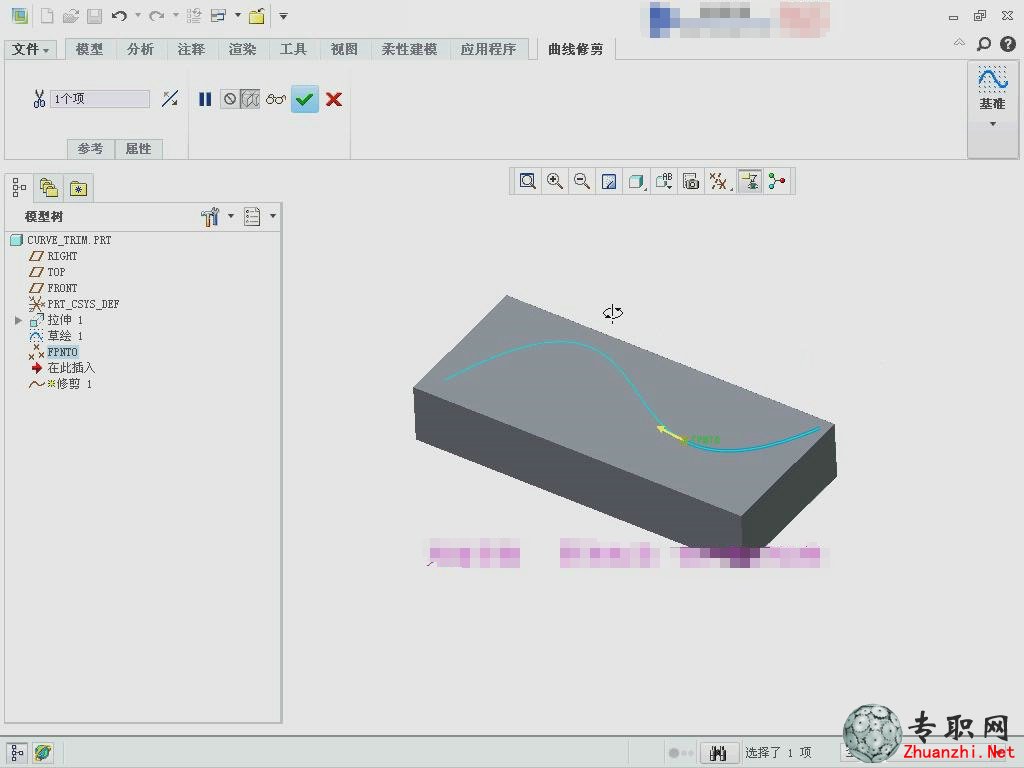Expand the 拉伸 1 tree node
This screenshot has height=768, width=1024.
[x=18, y=320]
